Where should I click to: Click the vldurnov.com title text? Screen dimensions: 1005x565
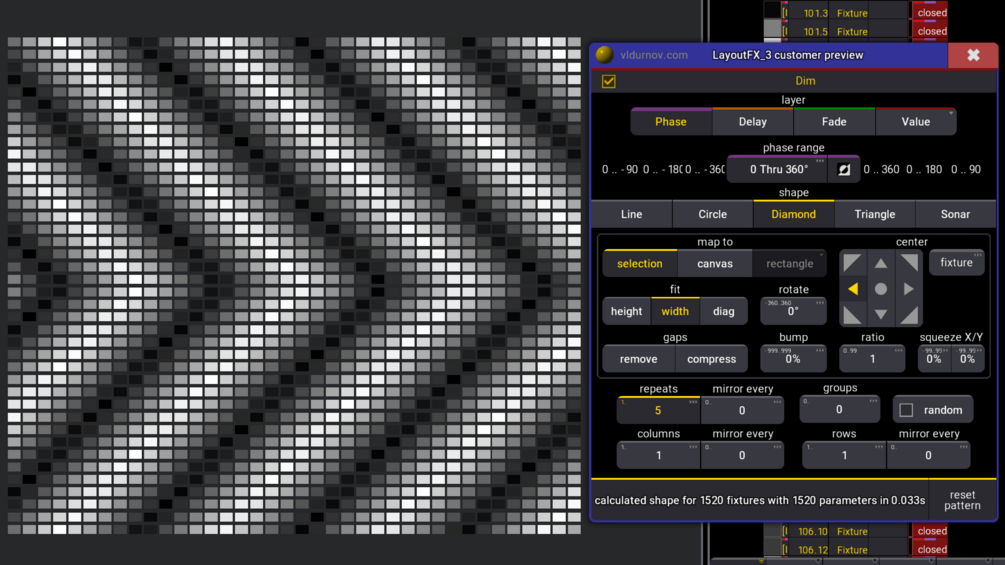coord(654,55)
